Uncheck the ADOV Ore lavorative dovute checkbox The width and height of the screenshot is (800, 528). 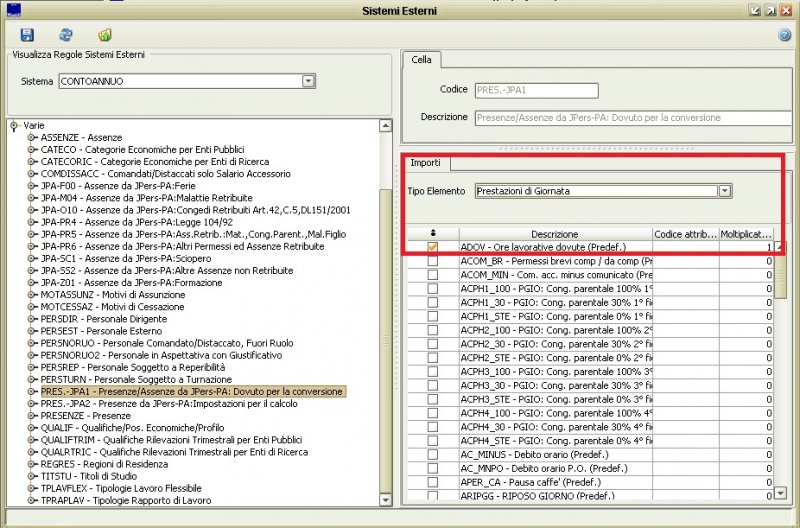coord(432,247)
